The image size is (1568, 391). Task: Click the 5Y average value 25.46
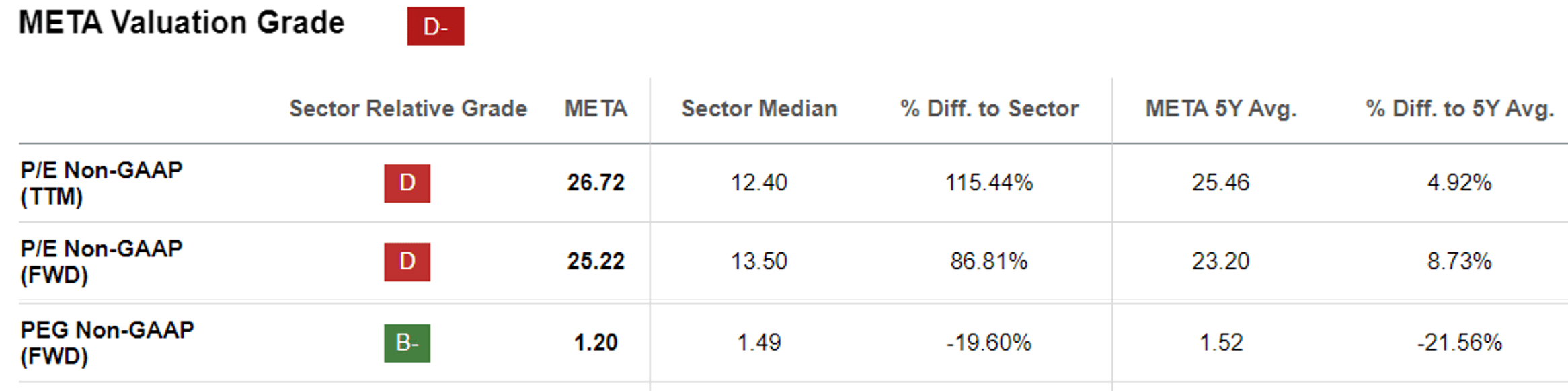click(1220, 182)
